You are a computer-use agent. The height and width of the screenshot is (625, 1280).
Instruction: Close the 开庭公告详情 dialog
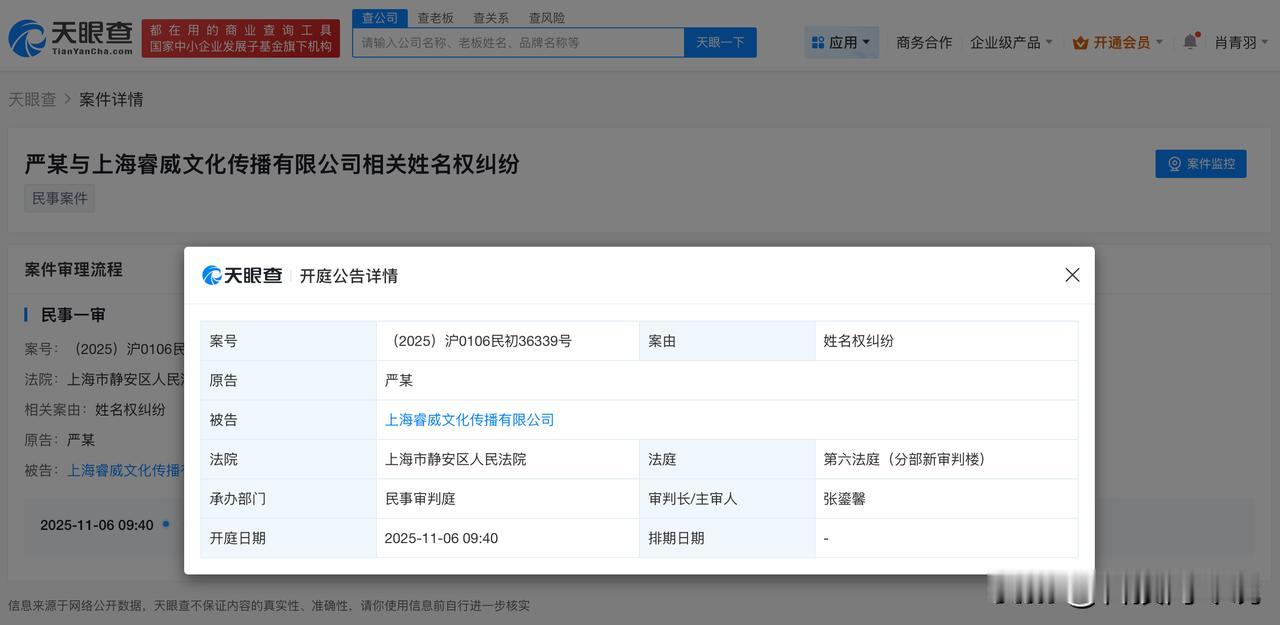click(x=1072, y=275)
